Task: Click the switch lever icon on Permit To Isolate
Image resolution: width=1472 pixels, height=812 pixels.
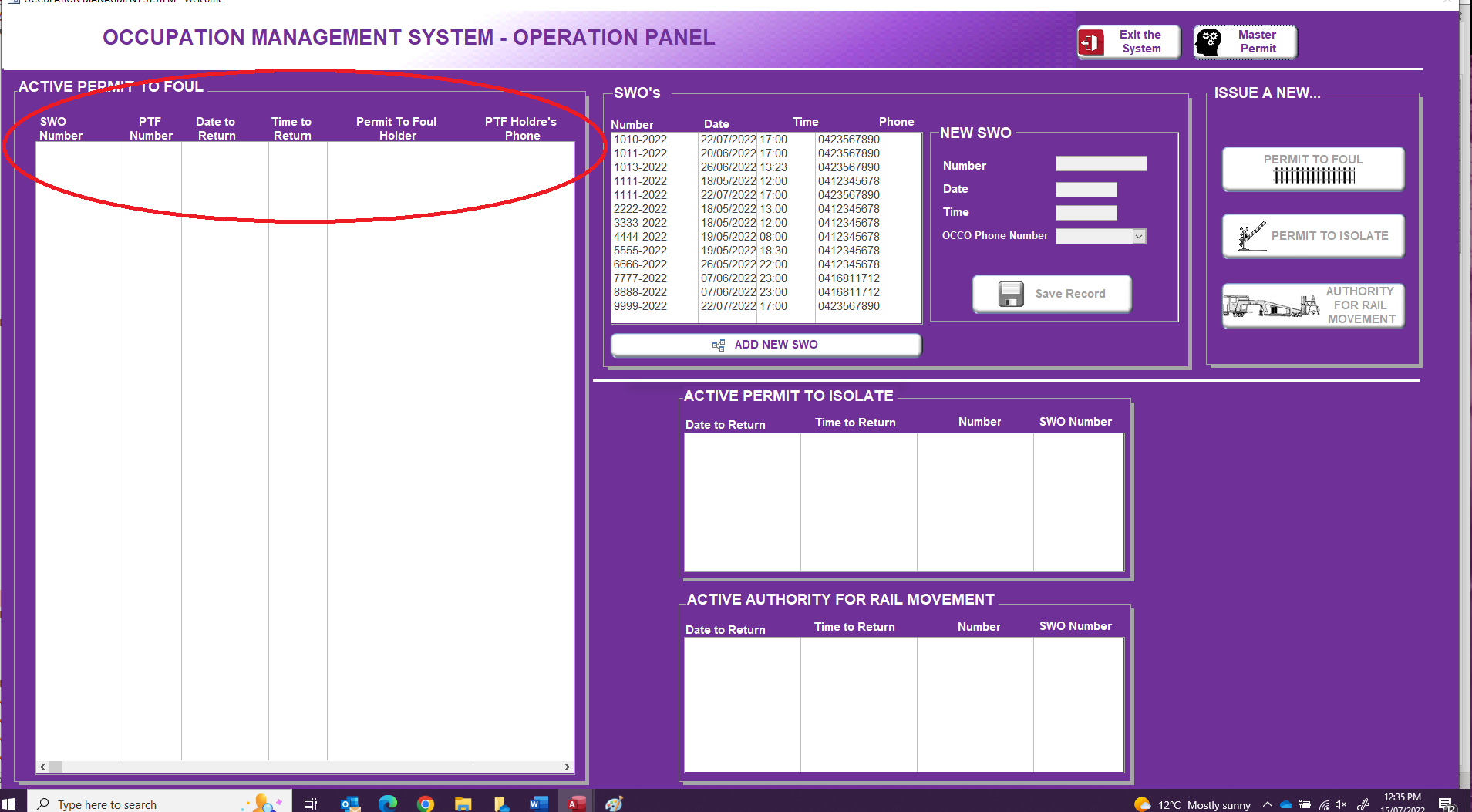Action: tap(1251, 236)
